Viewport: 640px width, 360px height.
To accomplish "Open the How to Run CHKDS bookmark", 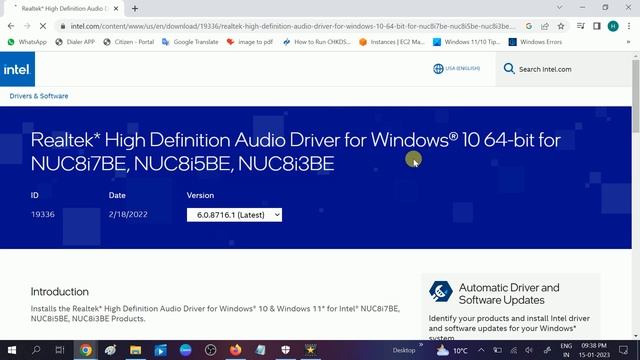I will point(317,42).
